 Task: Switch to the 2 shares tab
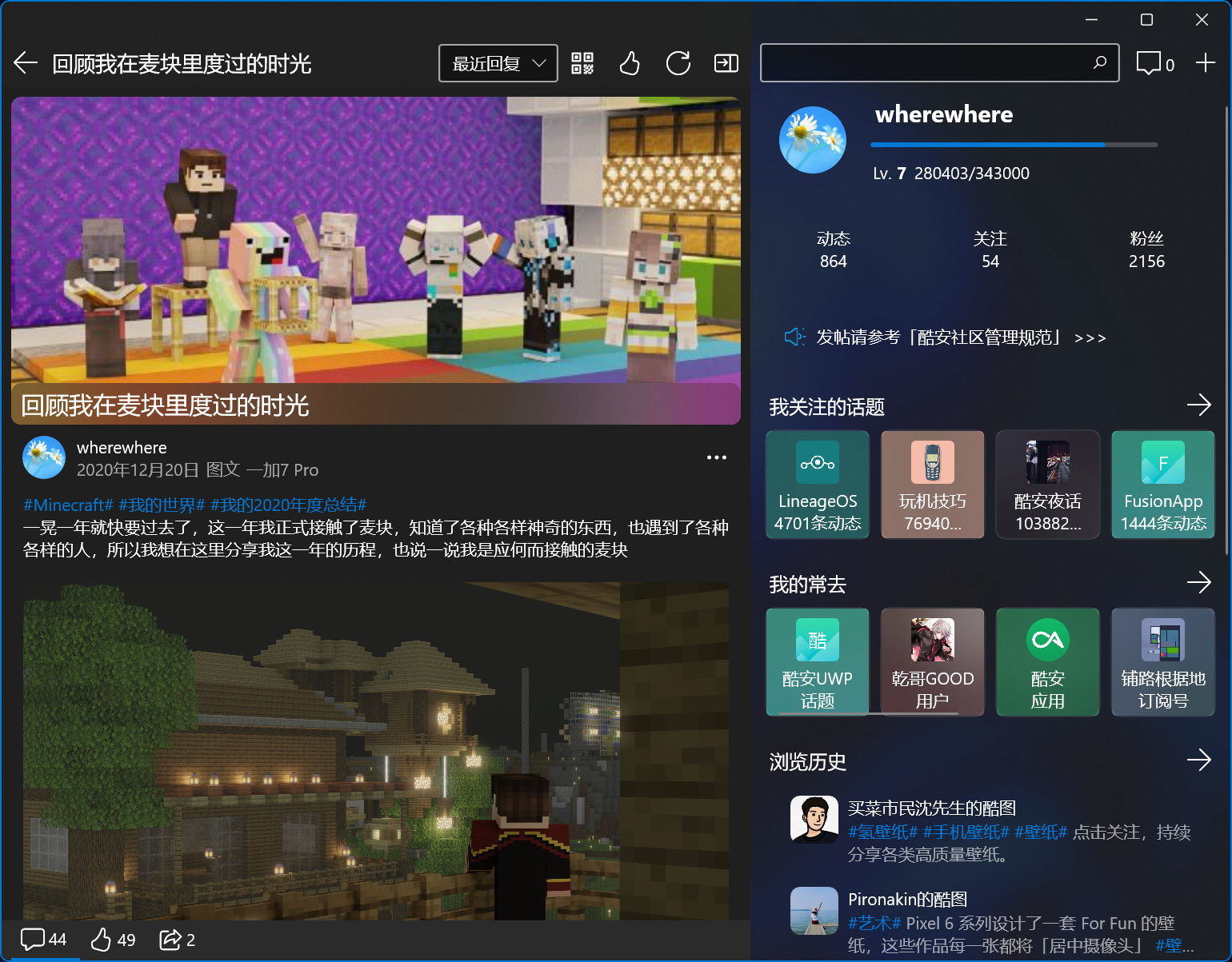[177, 940]
